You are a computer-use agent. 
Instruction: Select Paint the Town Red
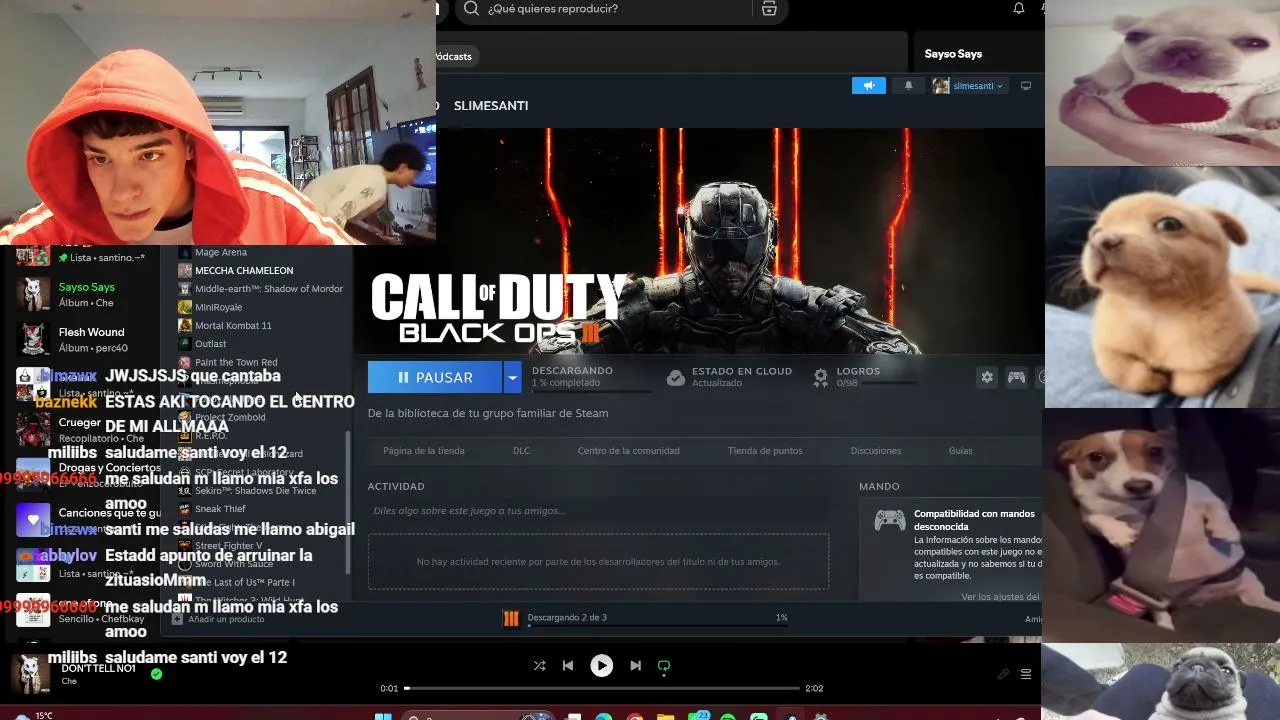pos(236,362)
